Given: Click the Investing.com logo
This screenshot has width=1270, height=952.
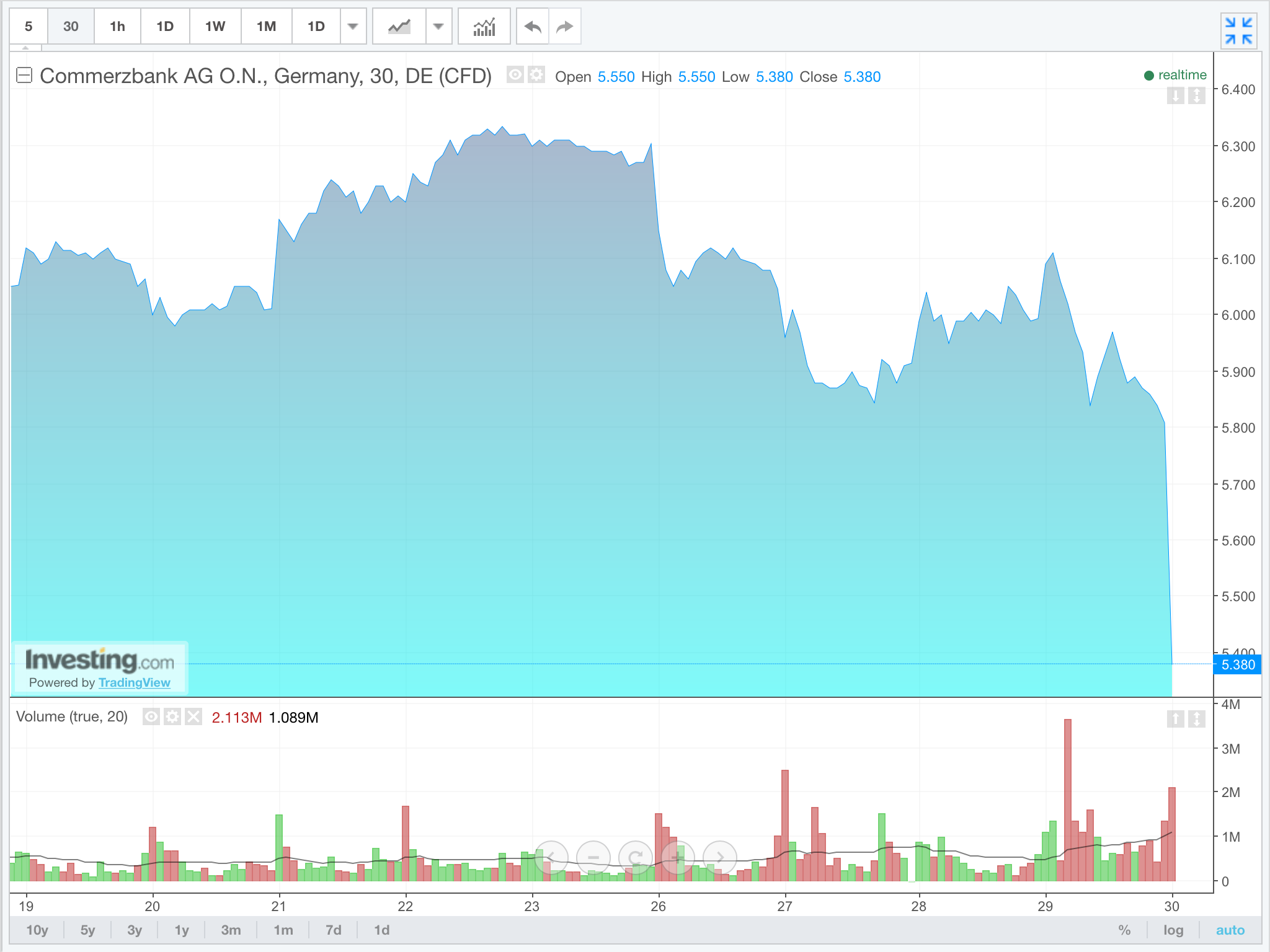Looking at the screenshot, I should coord(100,660).
